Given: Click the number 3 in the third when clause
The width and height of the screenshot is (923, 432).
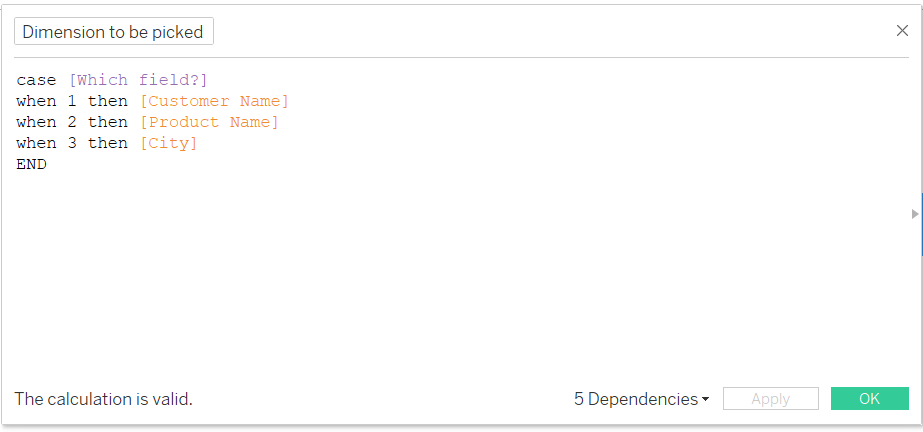Looking at the screenshot, I should click(x=72, y=143).
